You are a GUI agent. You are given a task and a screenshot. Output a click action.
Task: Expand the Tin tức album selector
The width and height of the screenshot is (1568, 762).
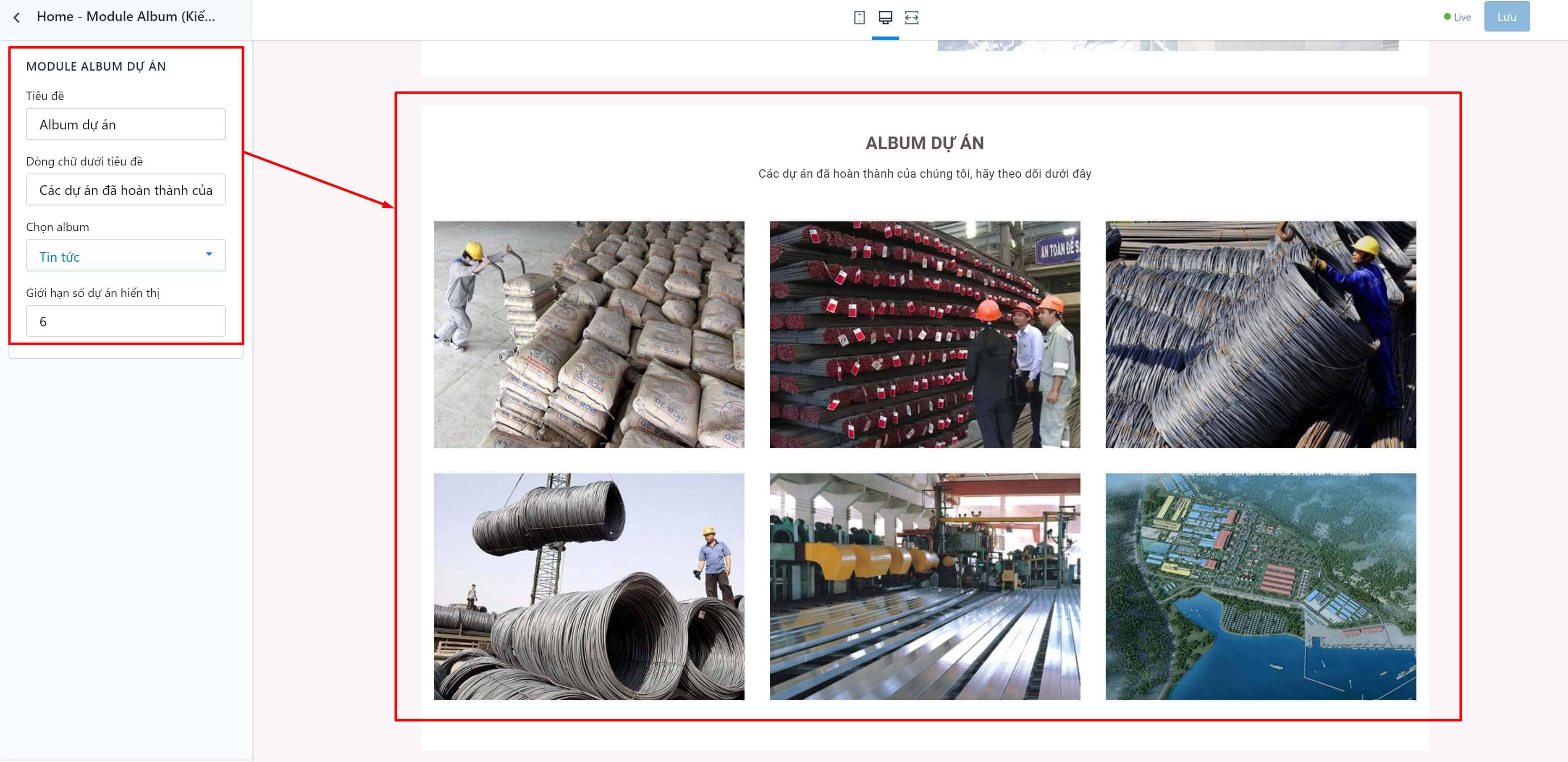tap(126, 255)
